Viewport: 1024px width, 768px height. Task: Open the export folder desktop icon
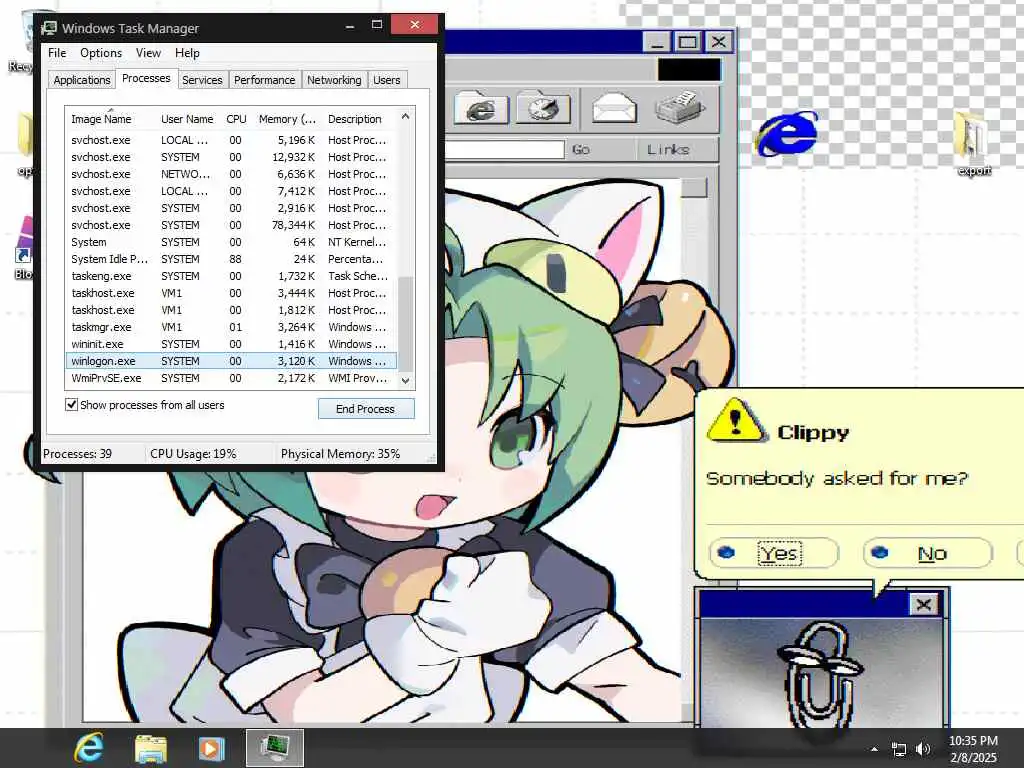pos(973,144)
